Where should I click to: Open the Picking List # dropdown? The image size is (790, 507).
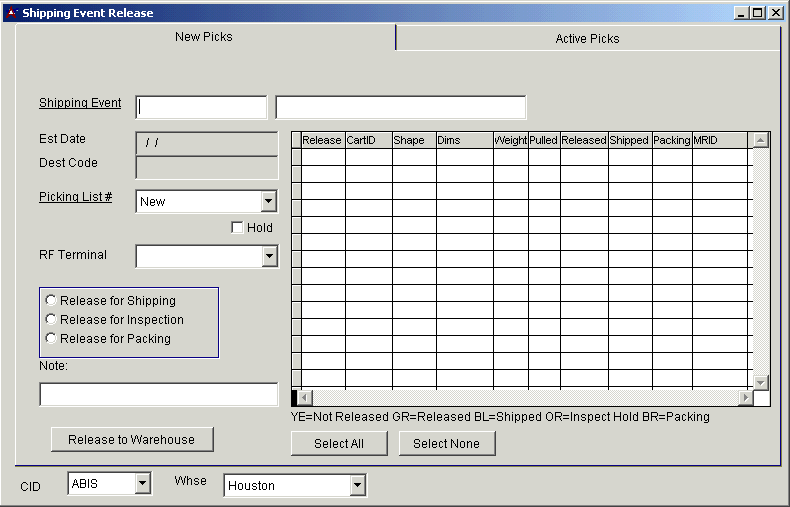268,202
